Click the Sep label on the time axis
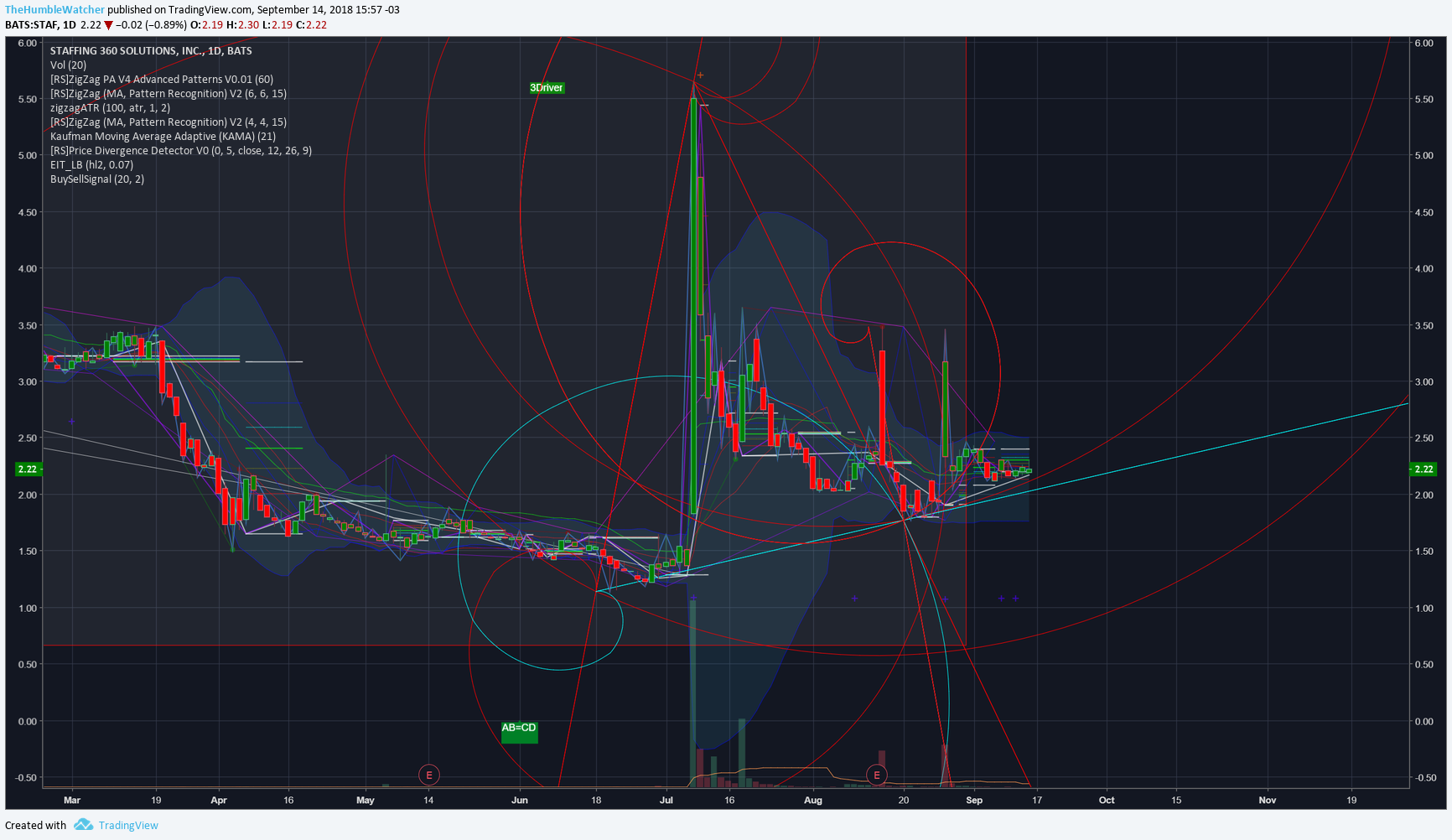The image size is (1452, 840). [974, 801]
